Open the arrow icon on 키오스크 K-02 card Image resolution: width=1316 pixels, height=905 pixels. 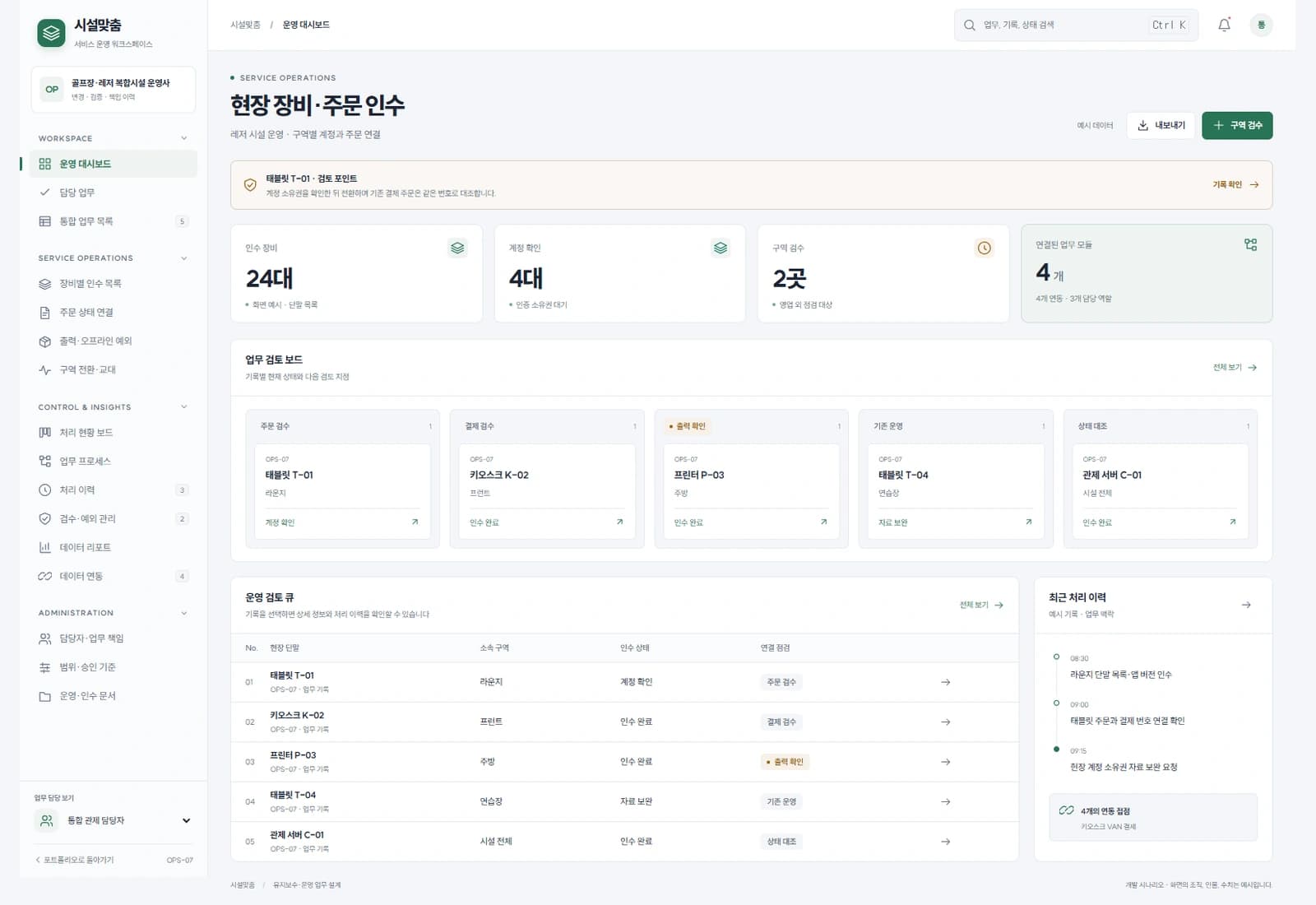click(x=619, y=522)
